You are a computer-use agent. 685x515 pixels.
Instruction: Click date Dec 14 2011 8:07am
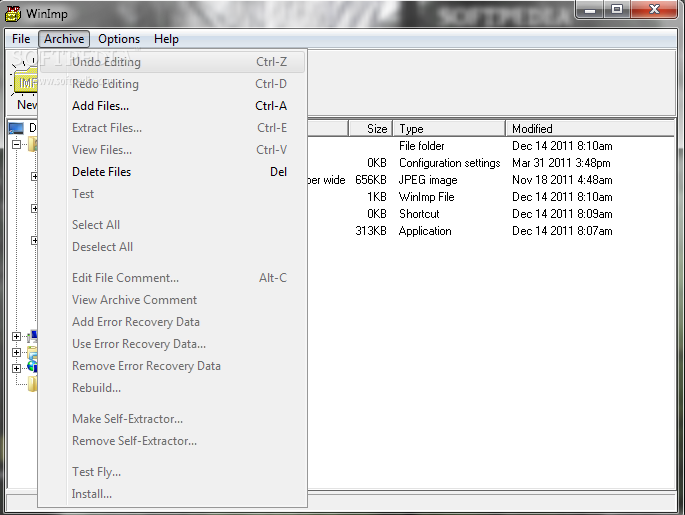coord(562,231)
